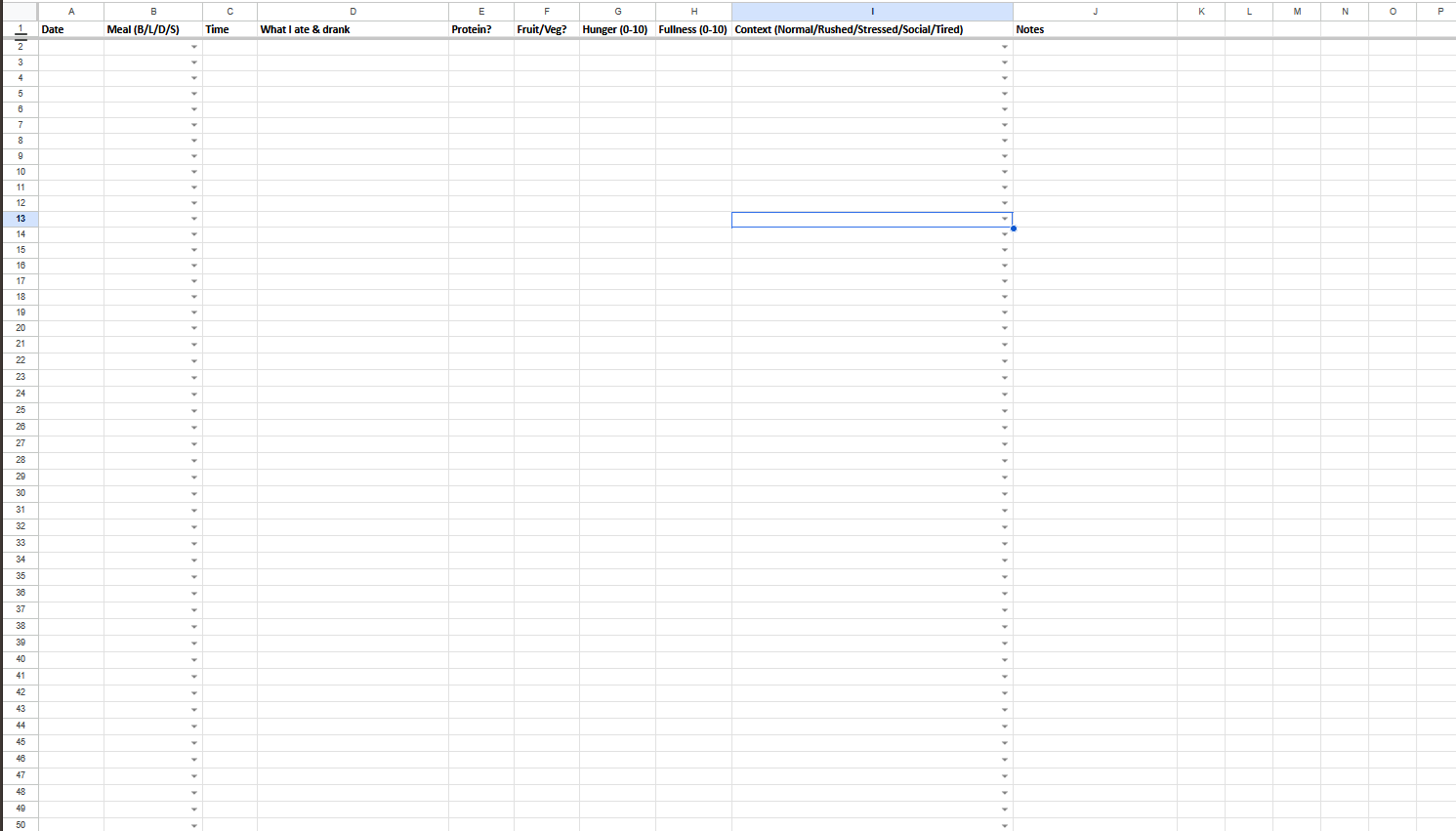Select the column L header
The height and width of the screenshot is (831, 1456).
tap(1250, 11)
